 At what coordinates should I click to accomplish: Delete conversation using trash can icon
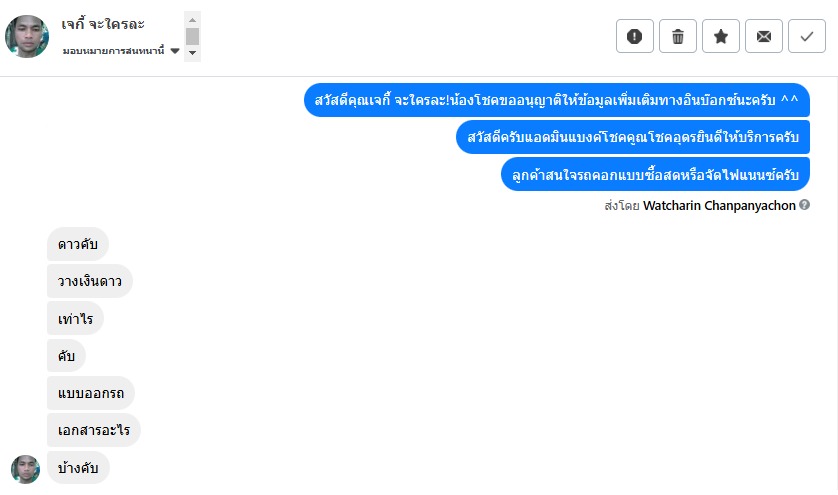coord(678,36)
